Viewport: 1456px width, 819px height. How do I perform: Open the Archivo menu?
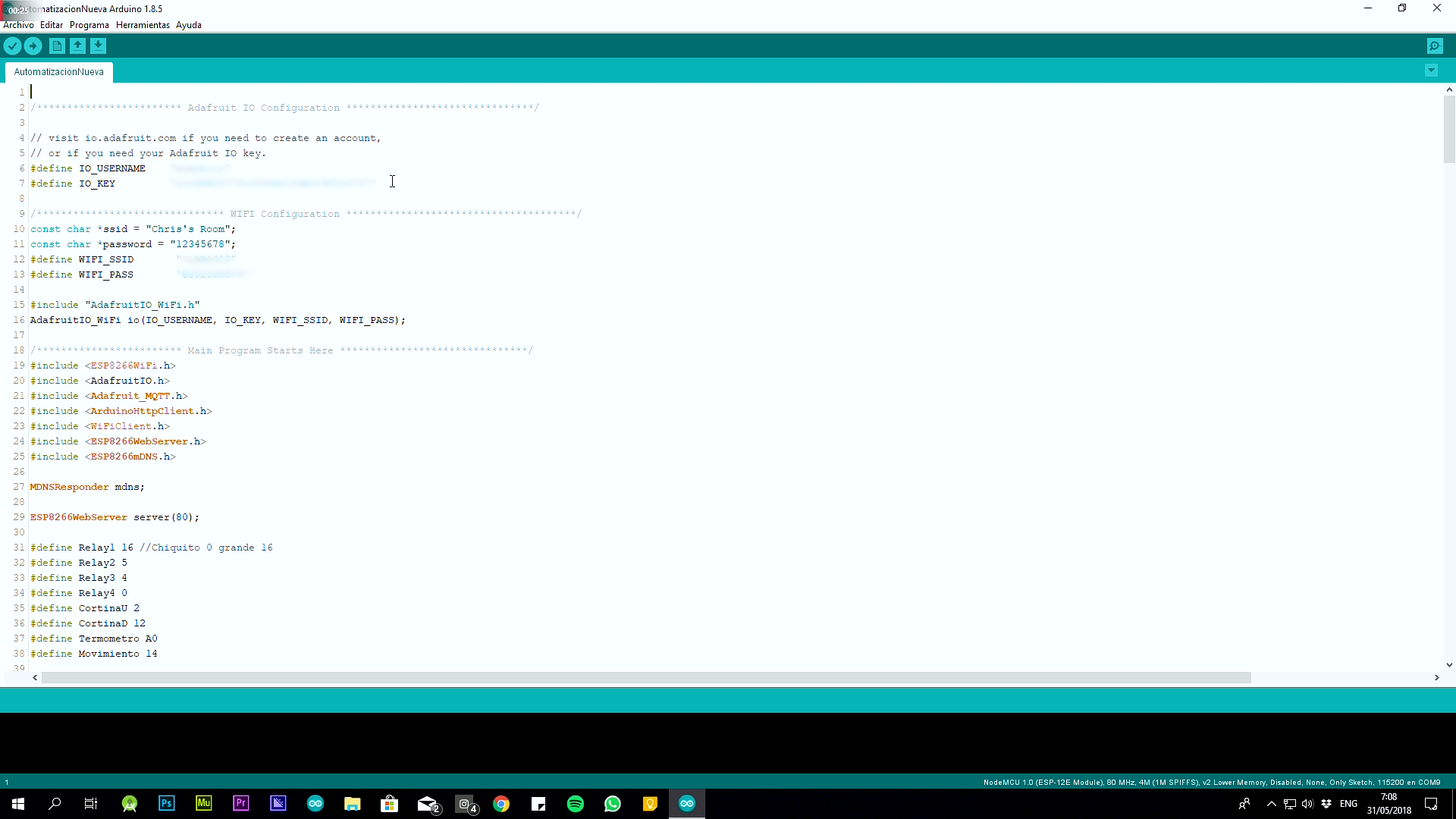pyautogui.click(x=18, y=25)
